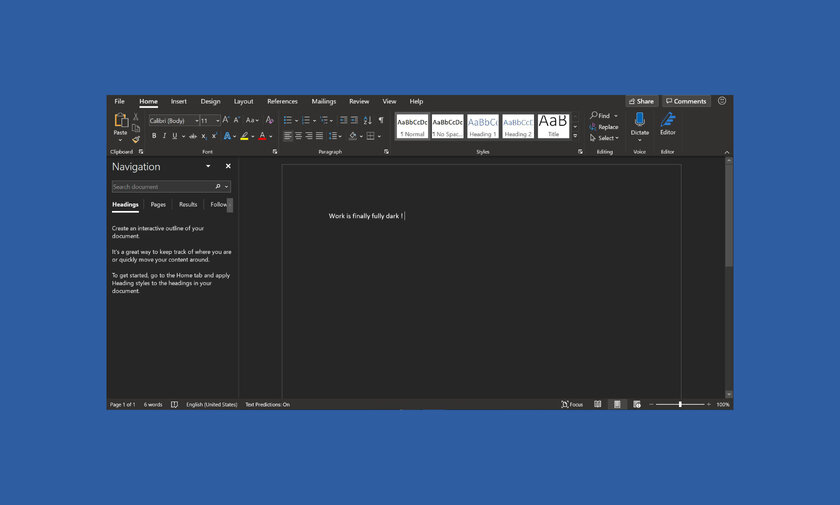Close the Navigation pane
The width and height of the screenshot is (840, 505).
[x=228, y=166]
